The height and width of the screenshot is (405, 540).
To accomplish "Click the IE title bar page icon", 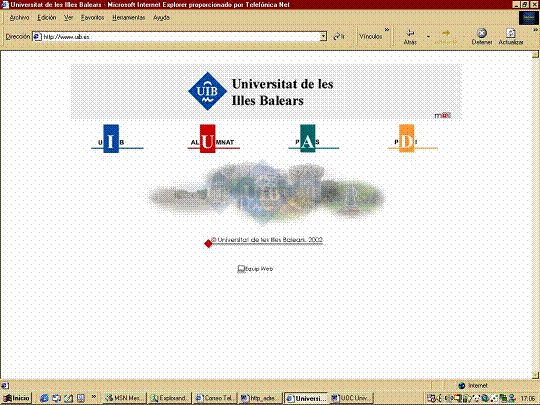I will pos(5,5).
